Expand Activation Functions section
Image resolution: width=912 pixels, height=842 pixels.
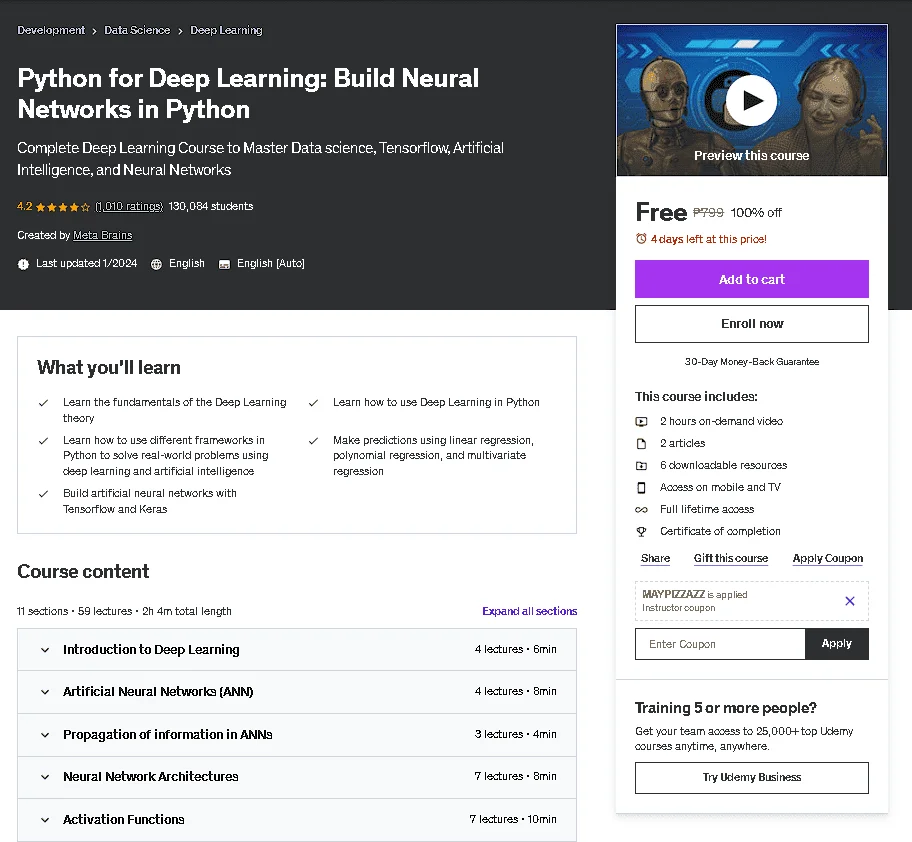point(297,820)
